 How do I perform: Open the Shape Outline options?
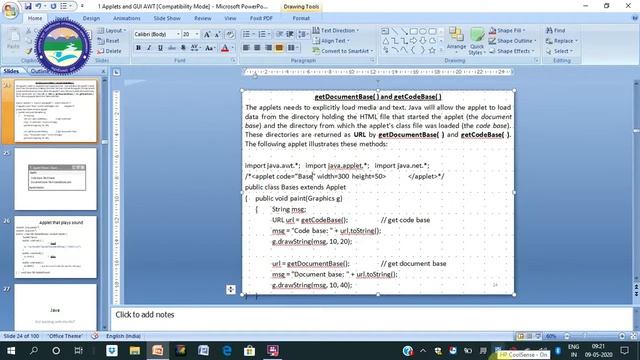pyautogui.click(x=513, y=41)
